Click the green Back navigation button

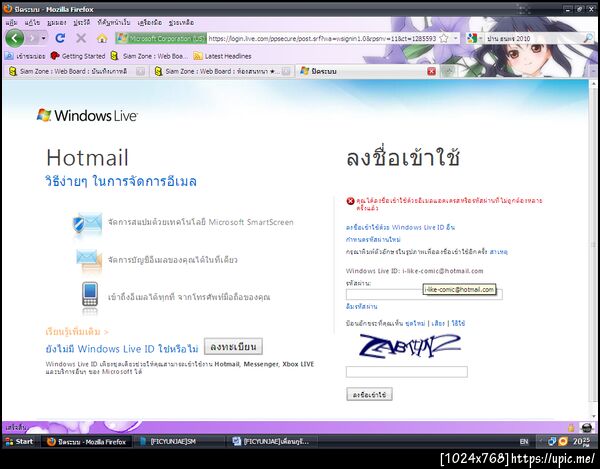15,38
